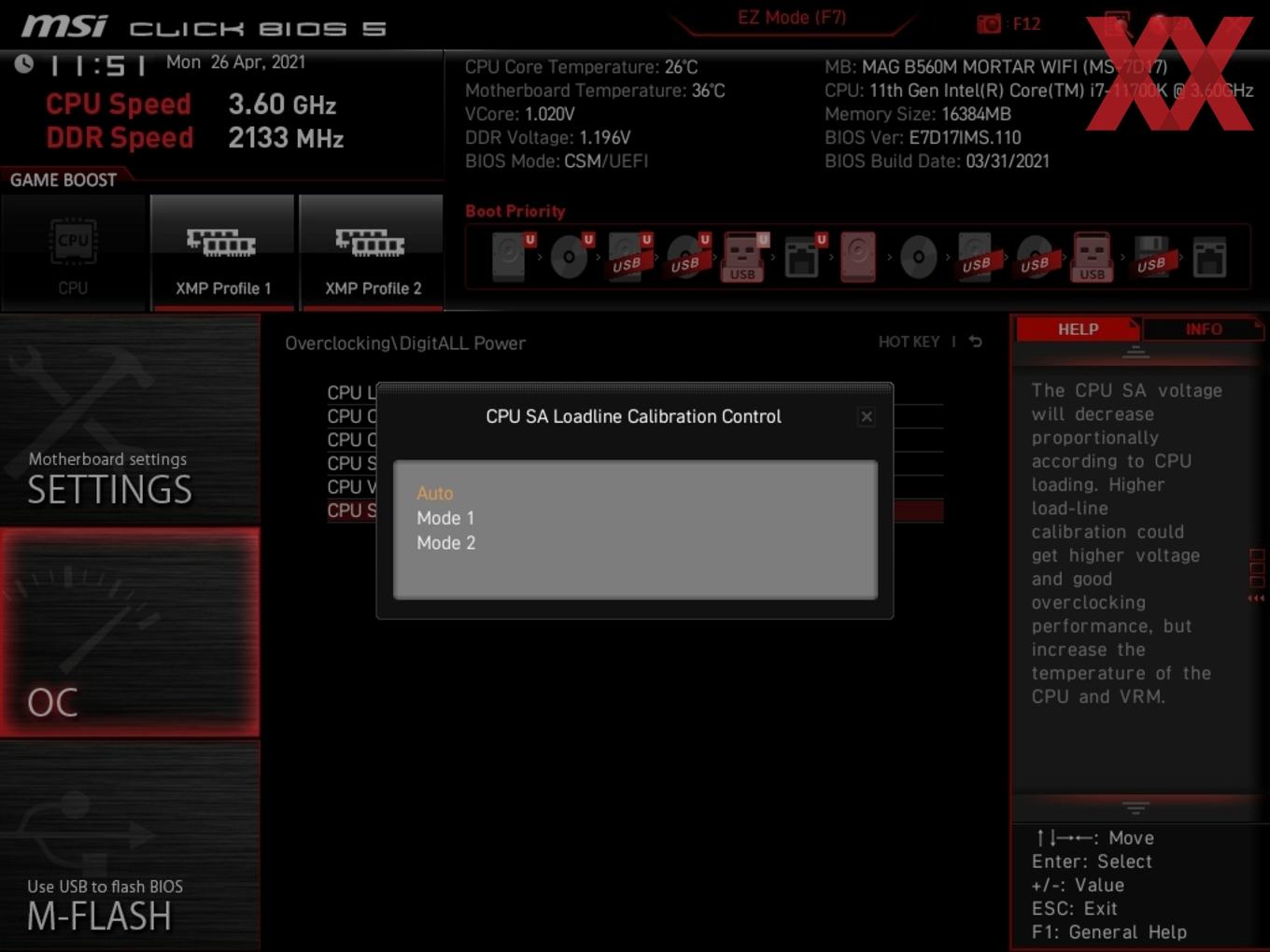Click the +/-: Value hint
1270x952 pixels.
point(1078,885)
